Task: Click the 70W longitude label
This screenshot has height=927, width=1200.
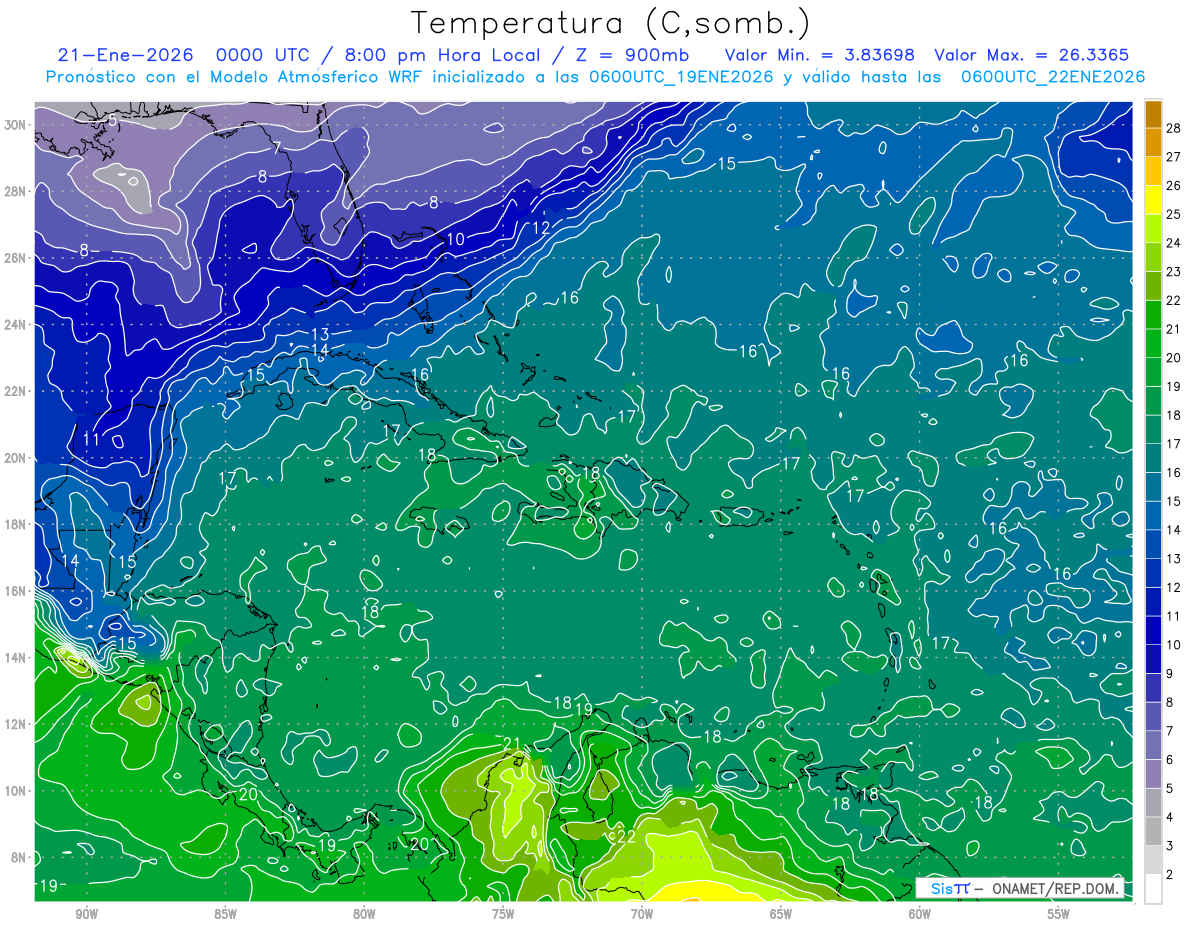Action: point(642,914)
